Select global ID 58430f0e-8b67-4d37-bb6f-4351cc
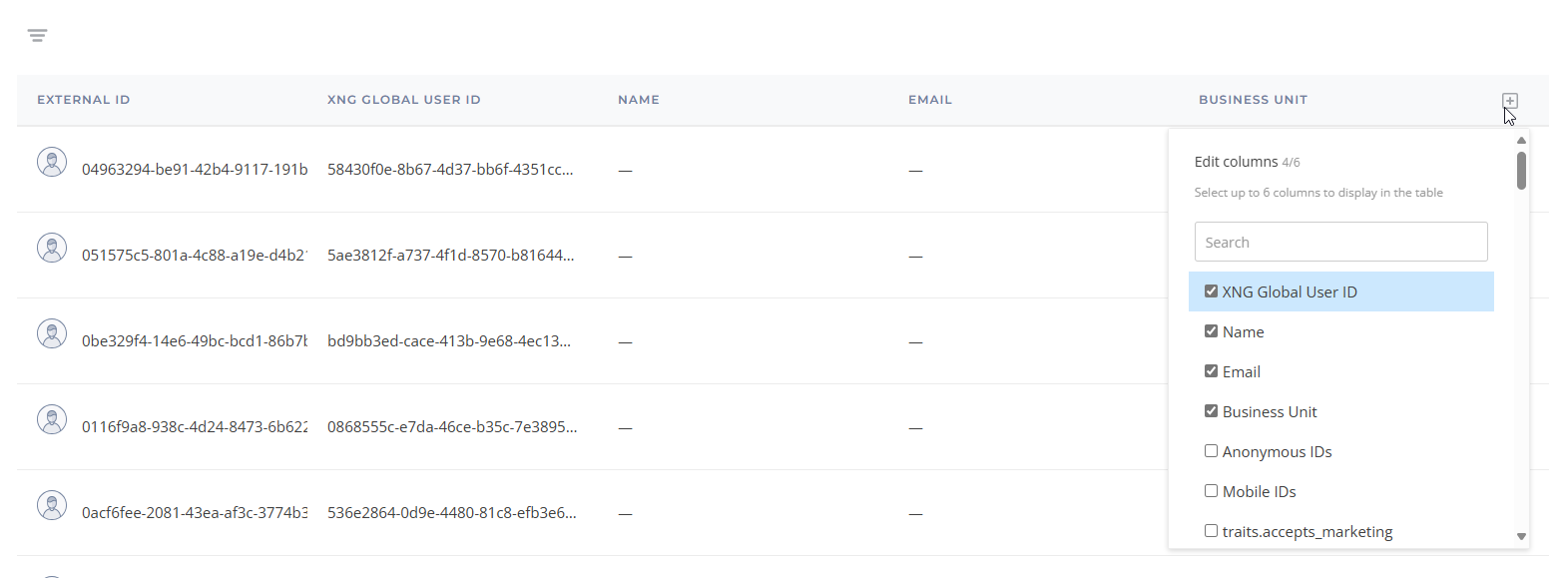 tap(450, 170)
